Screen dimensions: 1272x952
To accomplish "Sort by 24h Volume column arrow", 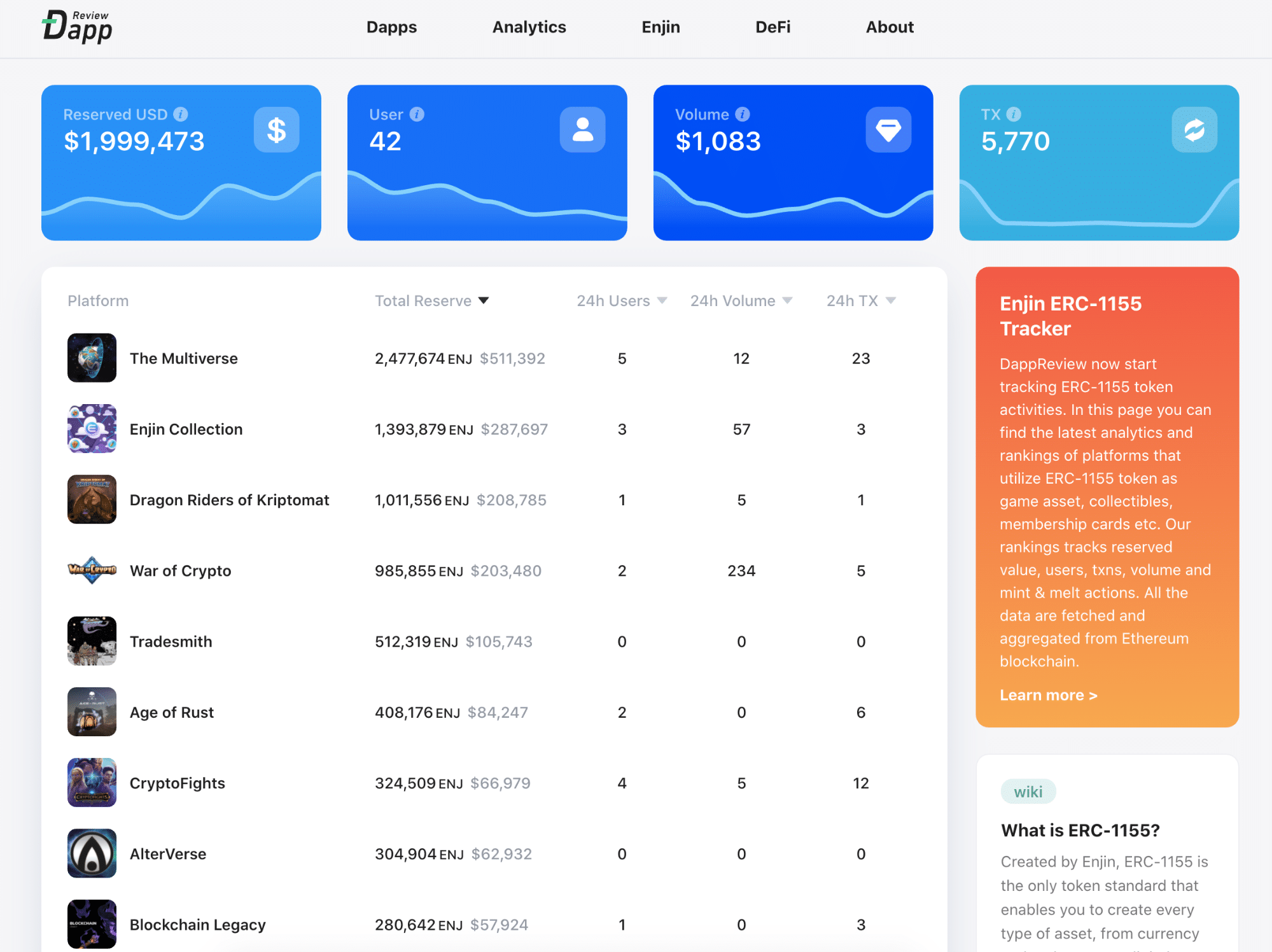I will tap(788, 300).
